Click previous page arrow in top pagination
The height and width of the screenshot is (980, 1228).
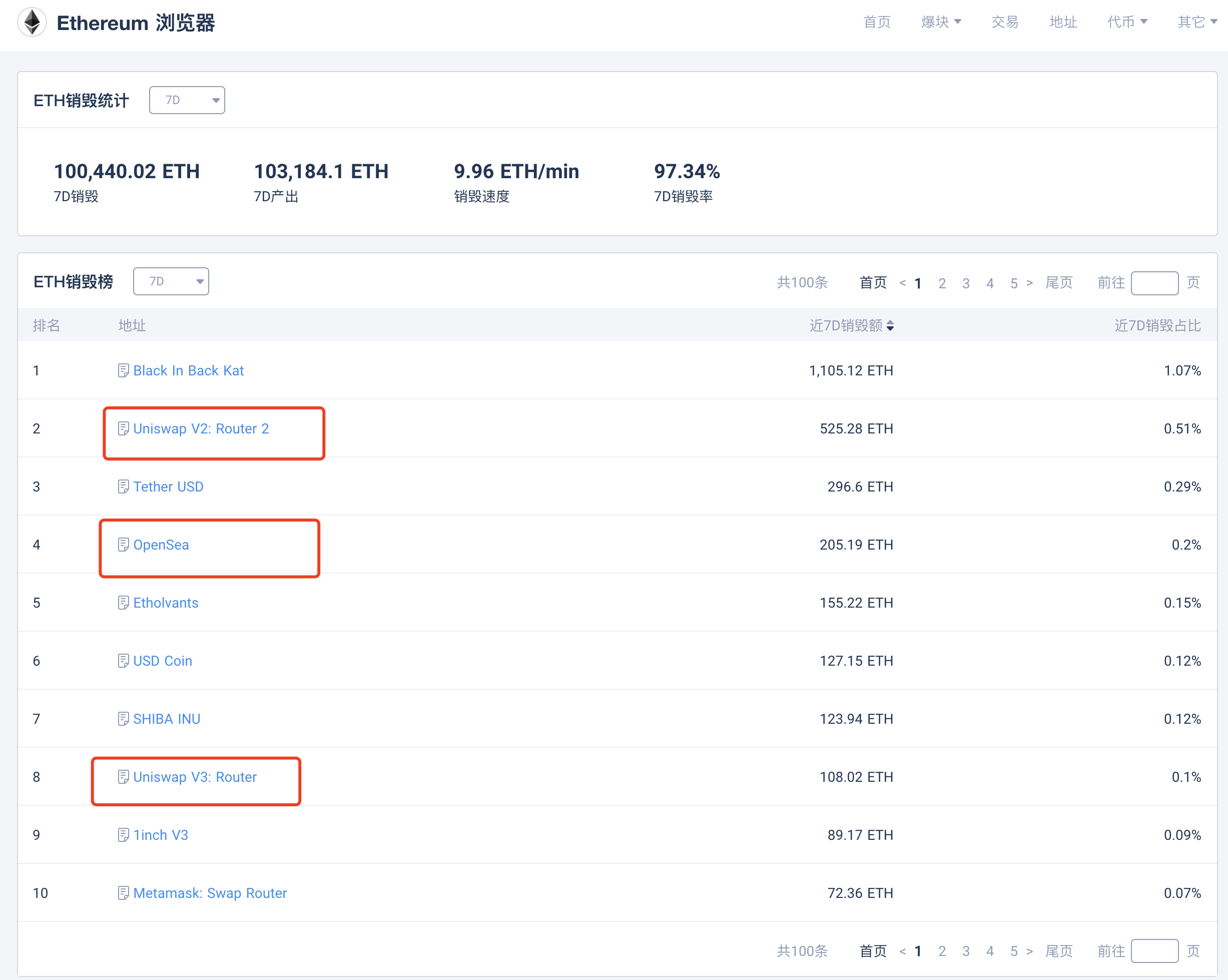coord(902,283)
